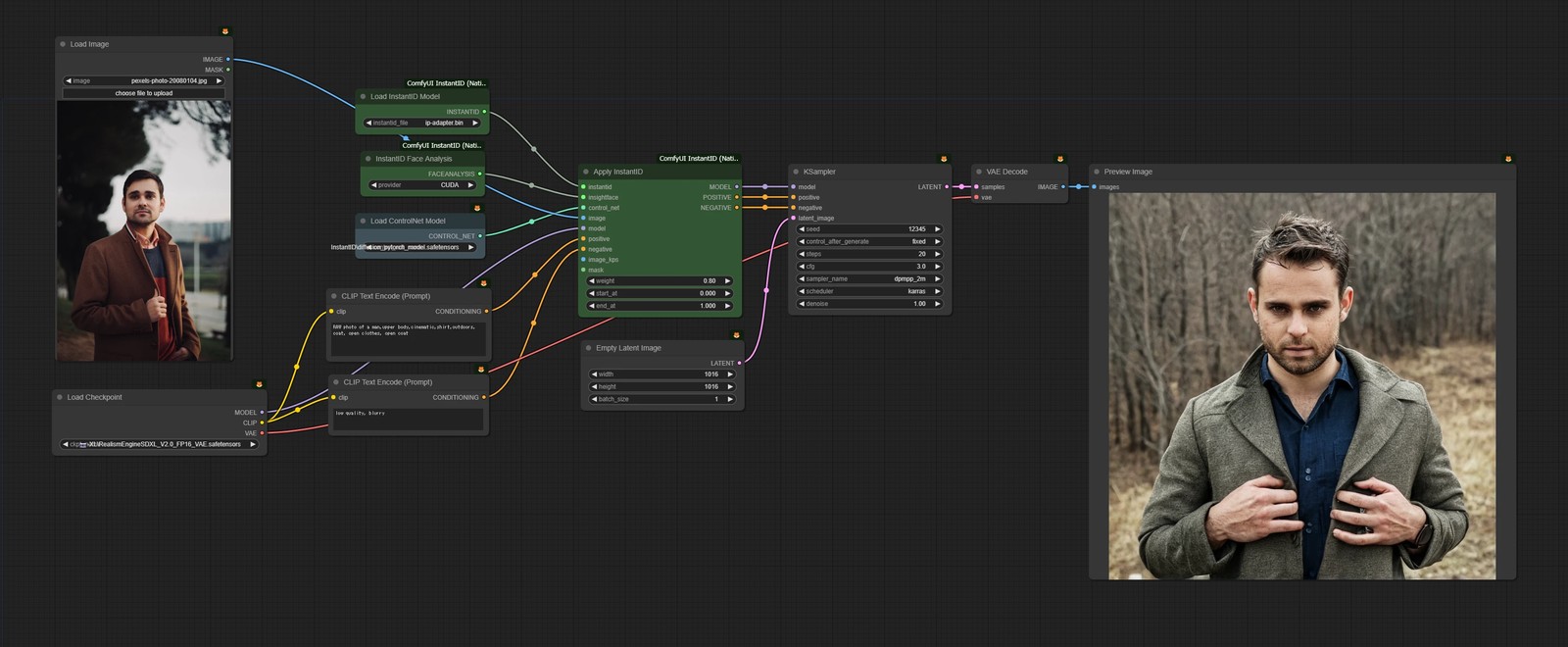The width and height of the screenshot is (1568, 647).
Task: Open the provider dropdown showing CUDA
Action: (422, 184)
